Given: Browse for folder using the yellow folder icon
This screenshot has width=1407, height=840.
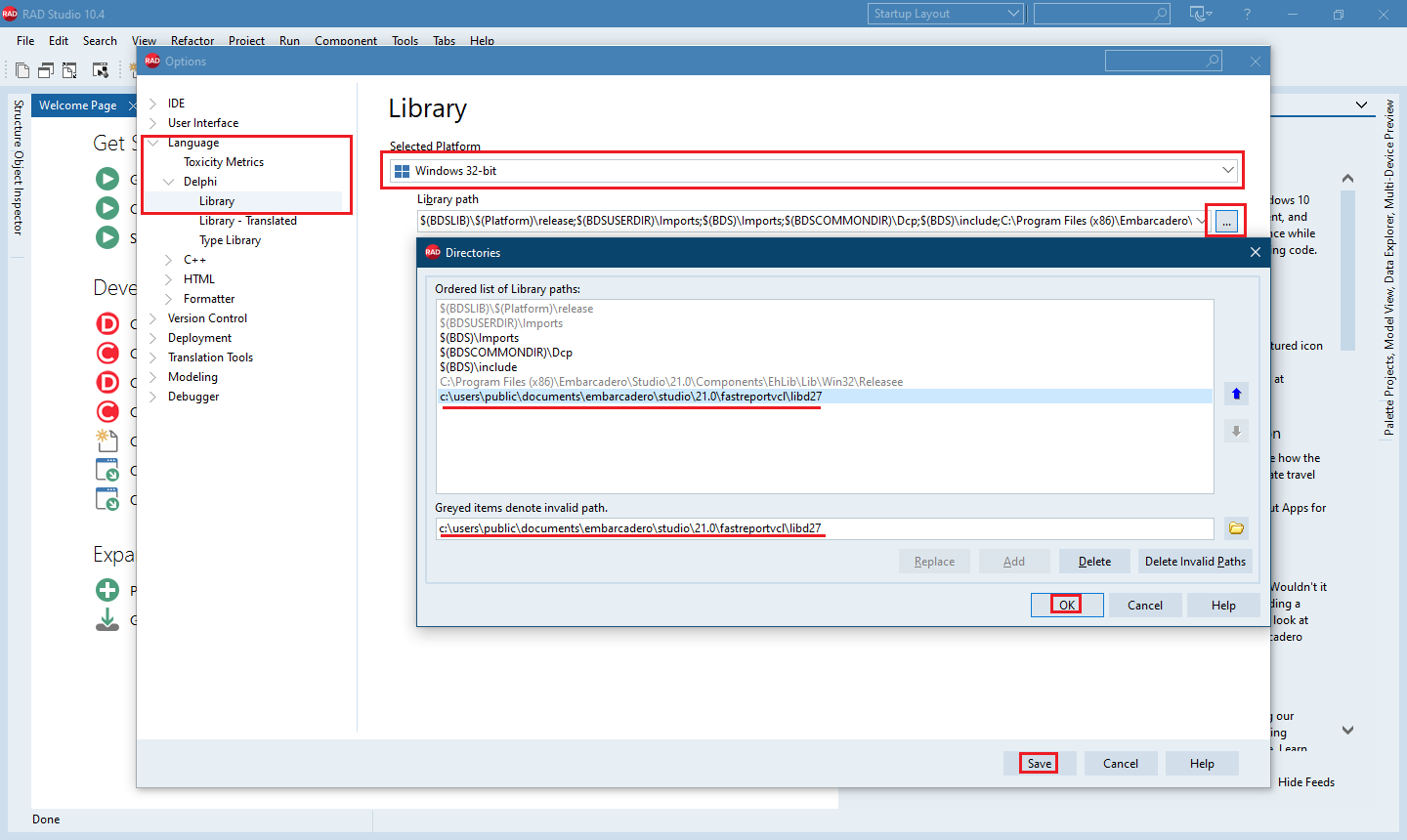Looking at the screenshot, I should pos(1236,528).
